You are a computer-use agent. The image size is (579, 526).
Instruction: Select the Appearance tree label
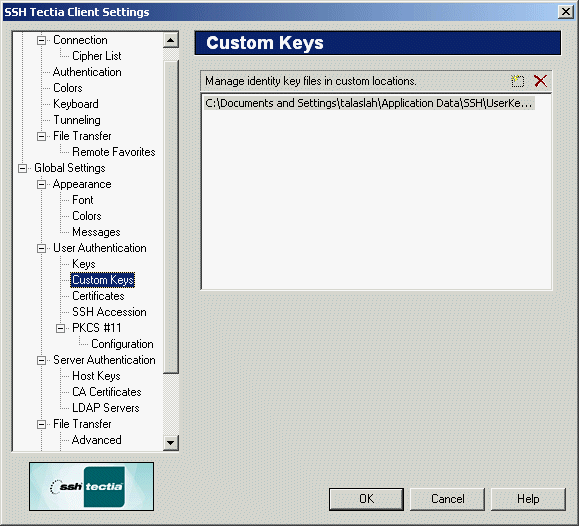click(82, 184)
